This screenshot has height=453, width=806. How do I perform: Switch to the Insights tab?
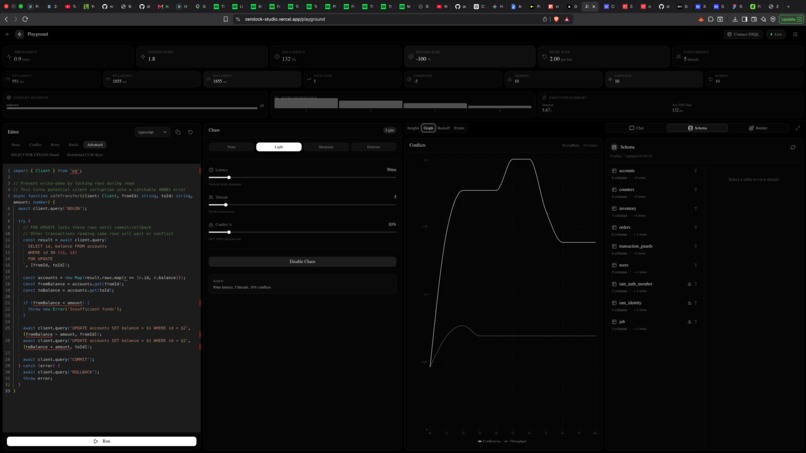point(413,128)
